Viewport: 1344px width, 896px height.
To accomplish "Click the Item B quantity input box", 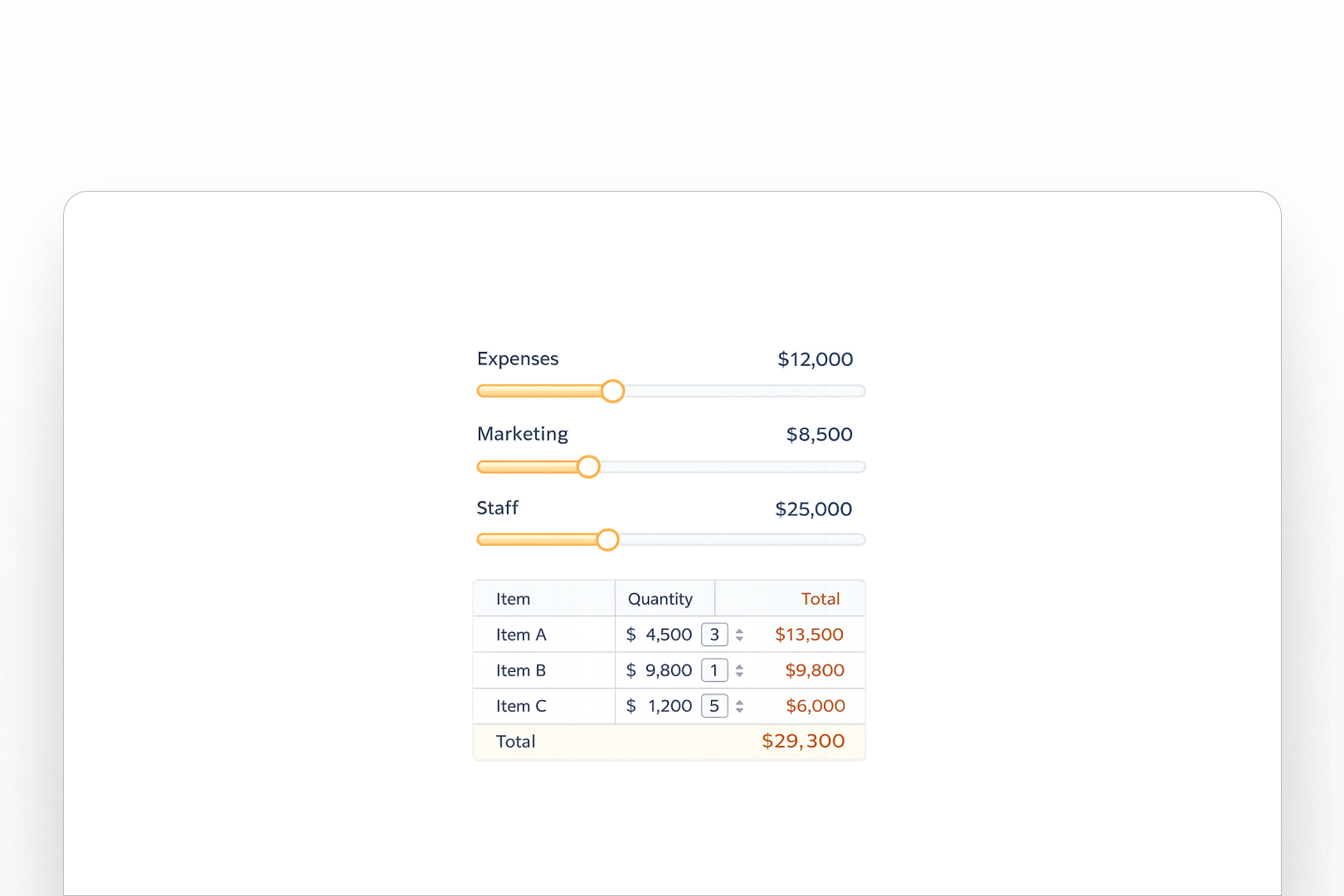I will click(x=714, y=670).
